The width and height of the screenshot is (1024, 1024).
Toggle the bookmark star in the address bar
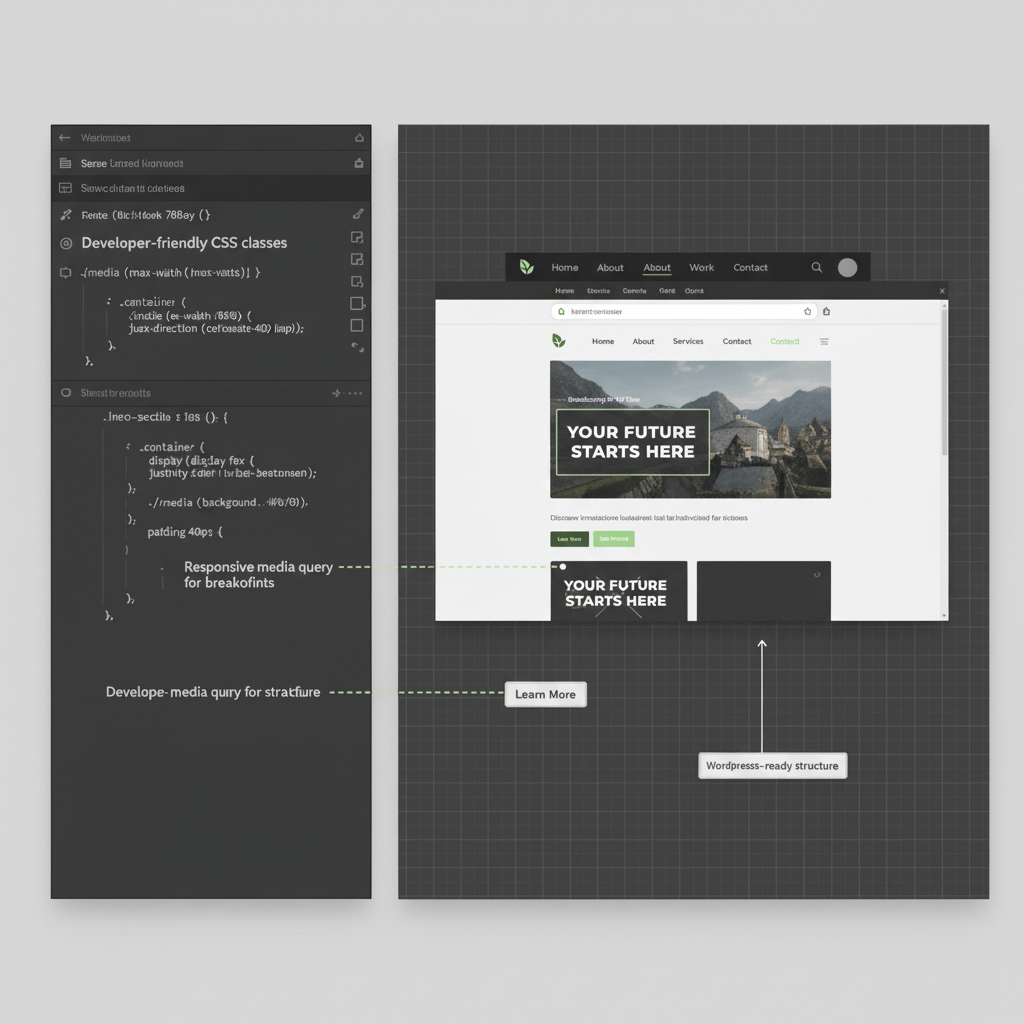pyautogui.click(x=809, y=311)
